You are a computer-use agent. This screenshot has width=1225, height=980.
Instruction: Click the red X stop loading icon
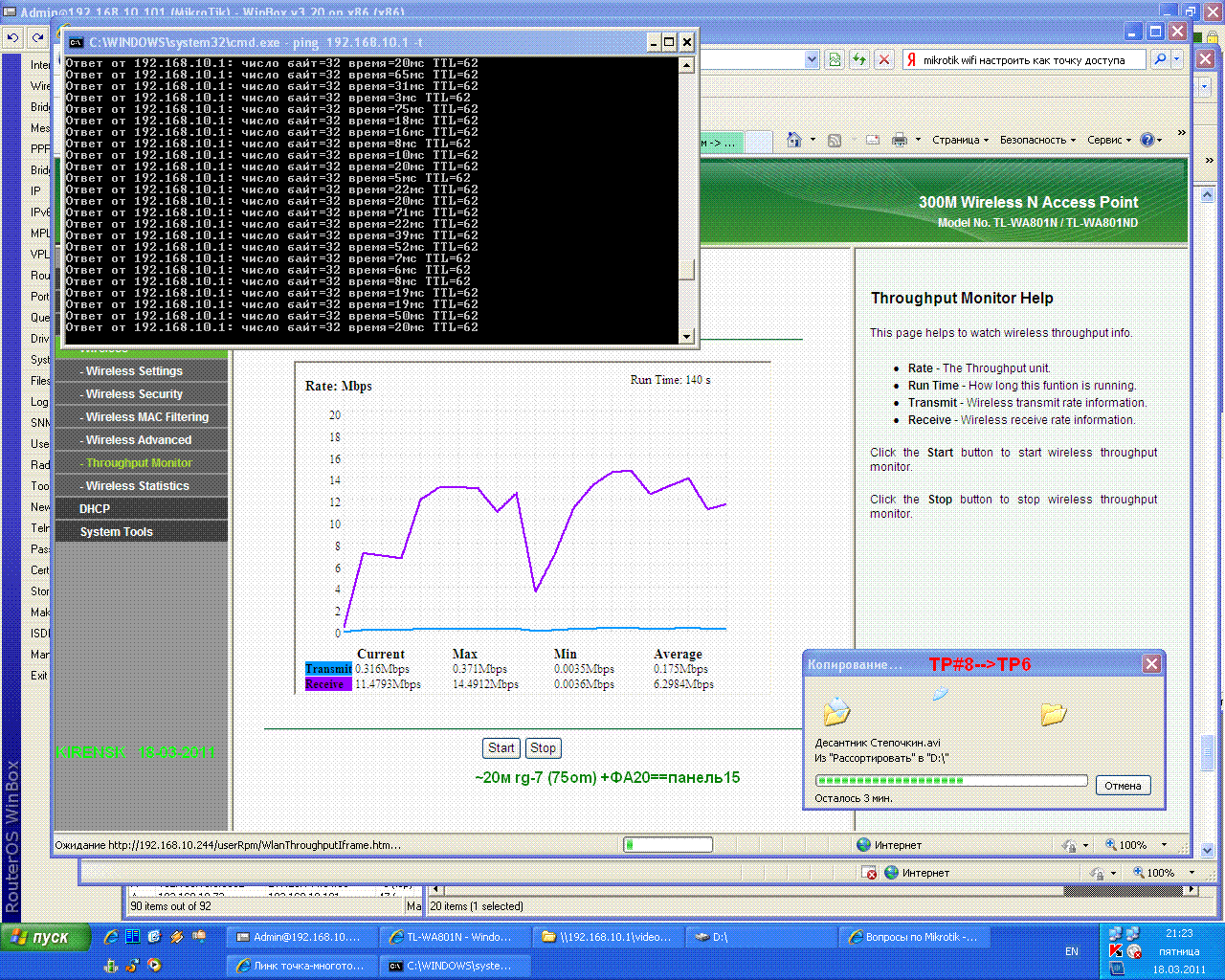click(x=884, y=59)
